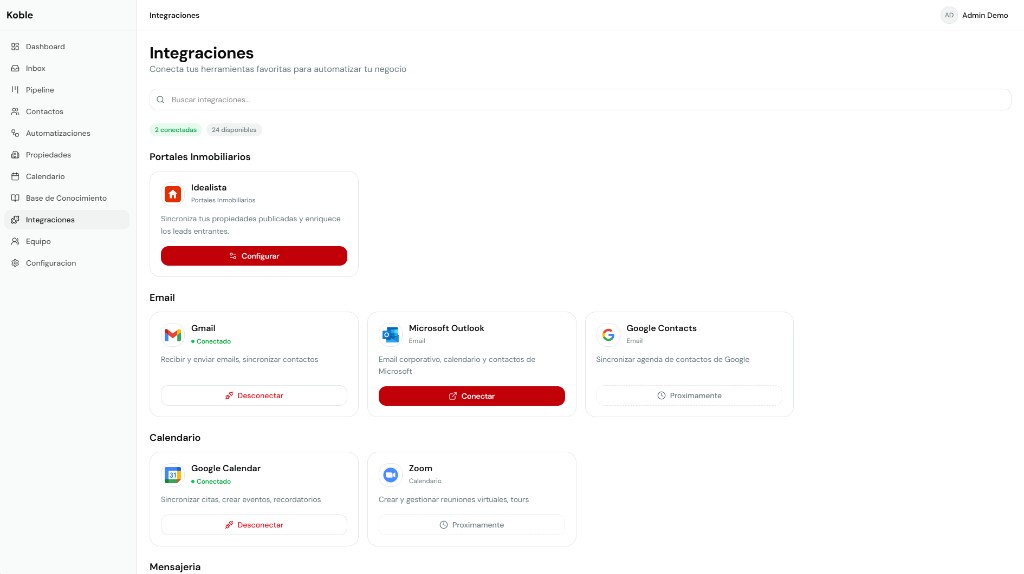1024x574 pixels.
Task: Disconnect Google Calendar integration
Action: (x=254, y=525)
